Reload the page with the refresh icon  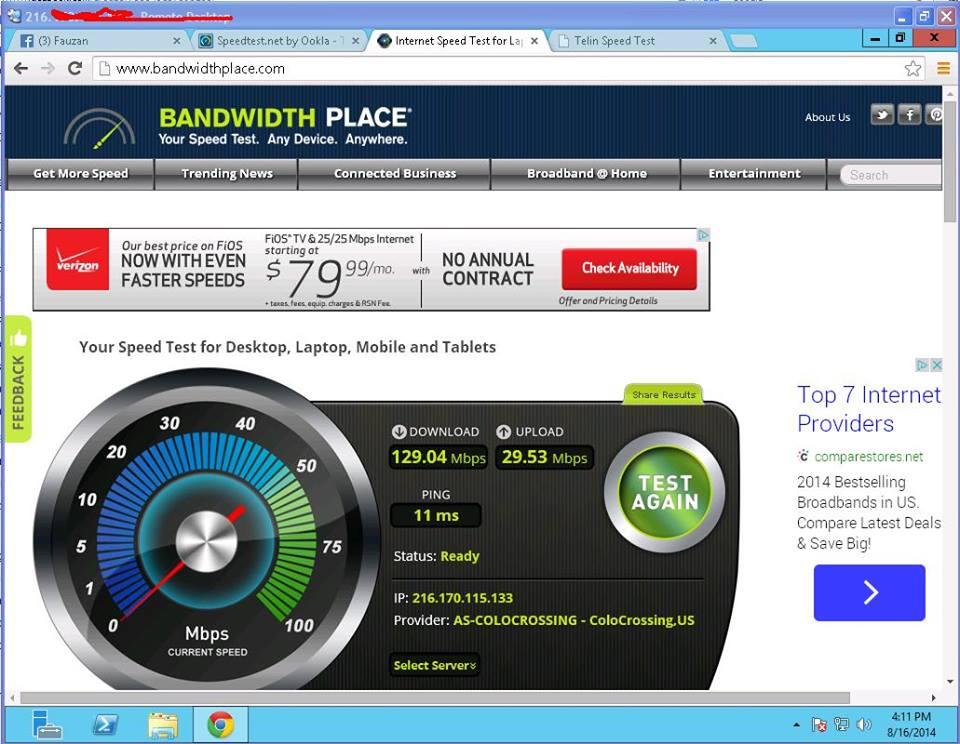pos(75,68)
